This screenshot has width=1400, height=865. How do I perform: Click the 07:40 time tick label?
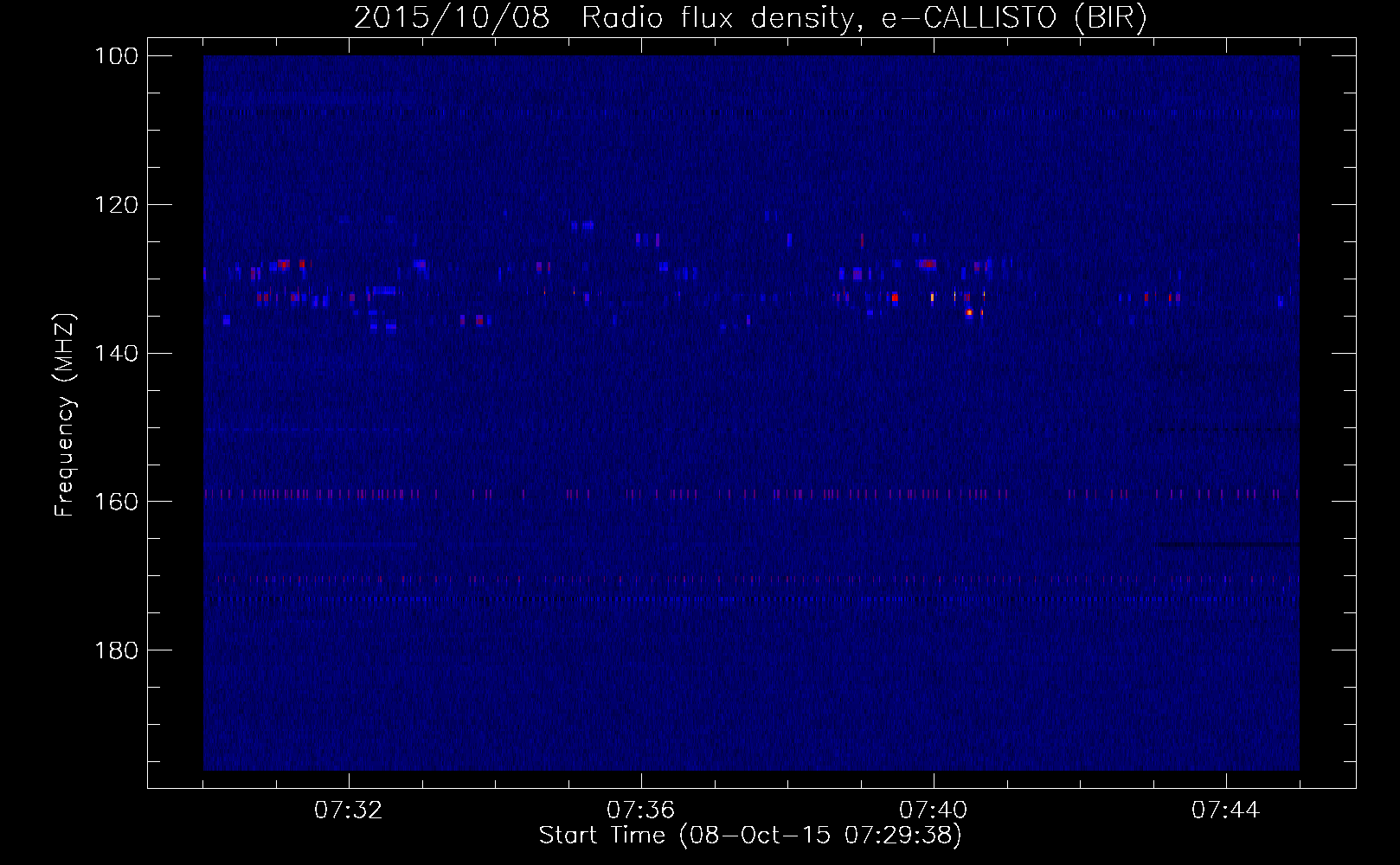[934, 811]
